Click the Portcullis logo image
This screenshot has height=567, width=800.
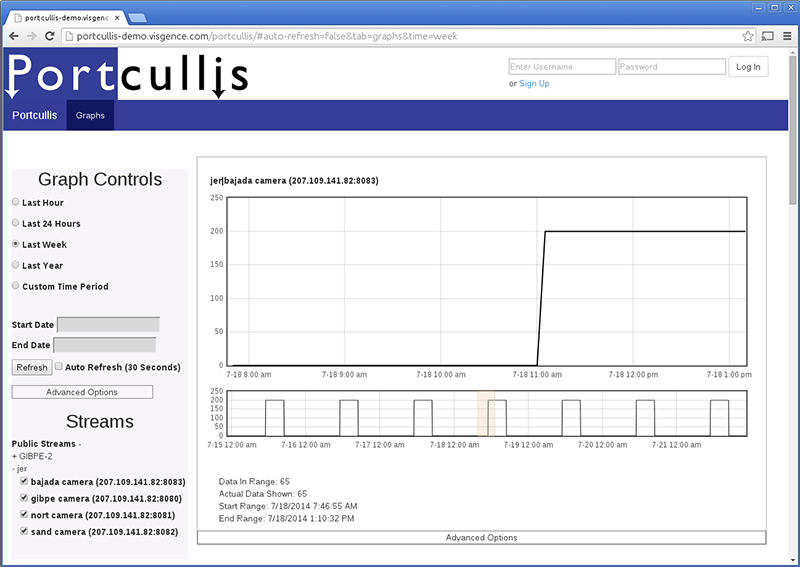pos(127,74)
